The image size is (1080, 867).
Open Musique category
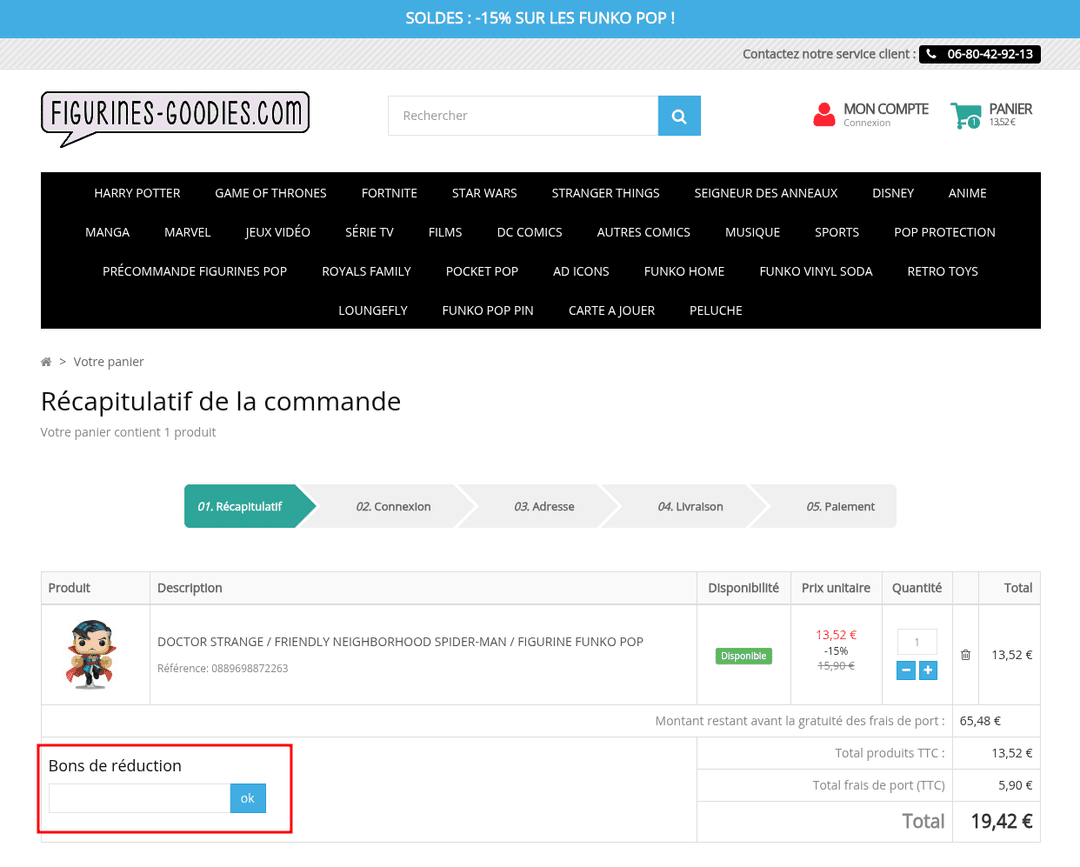click(752, 232)
